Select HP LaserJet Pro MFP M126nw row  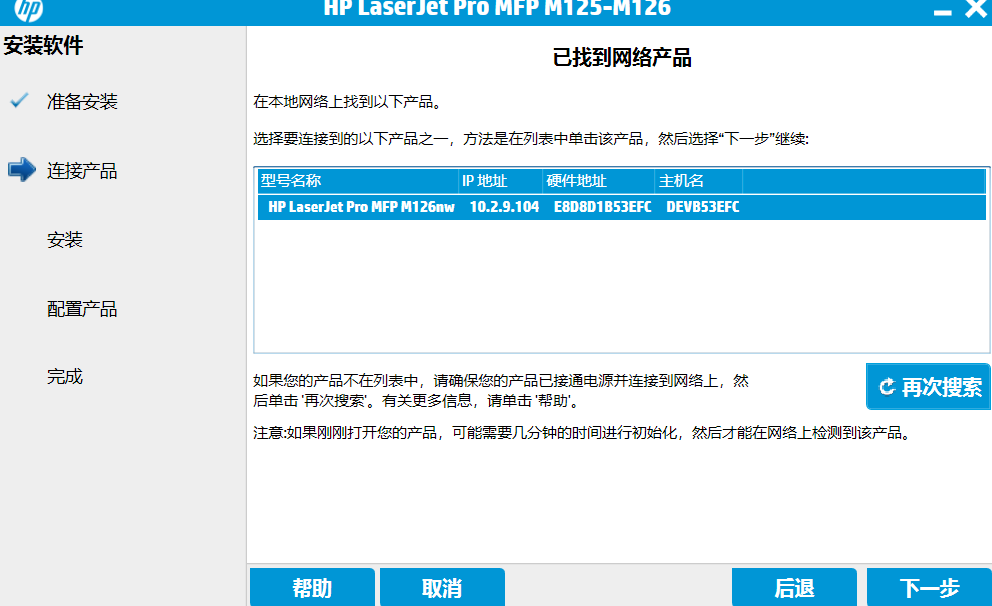click(621, 207)
